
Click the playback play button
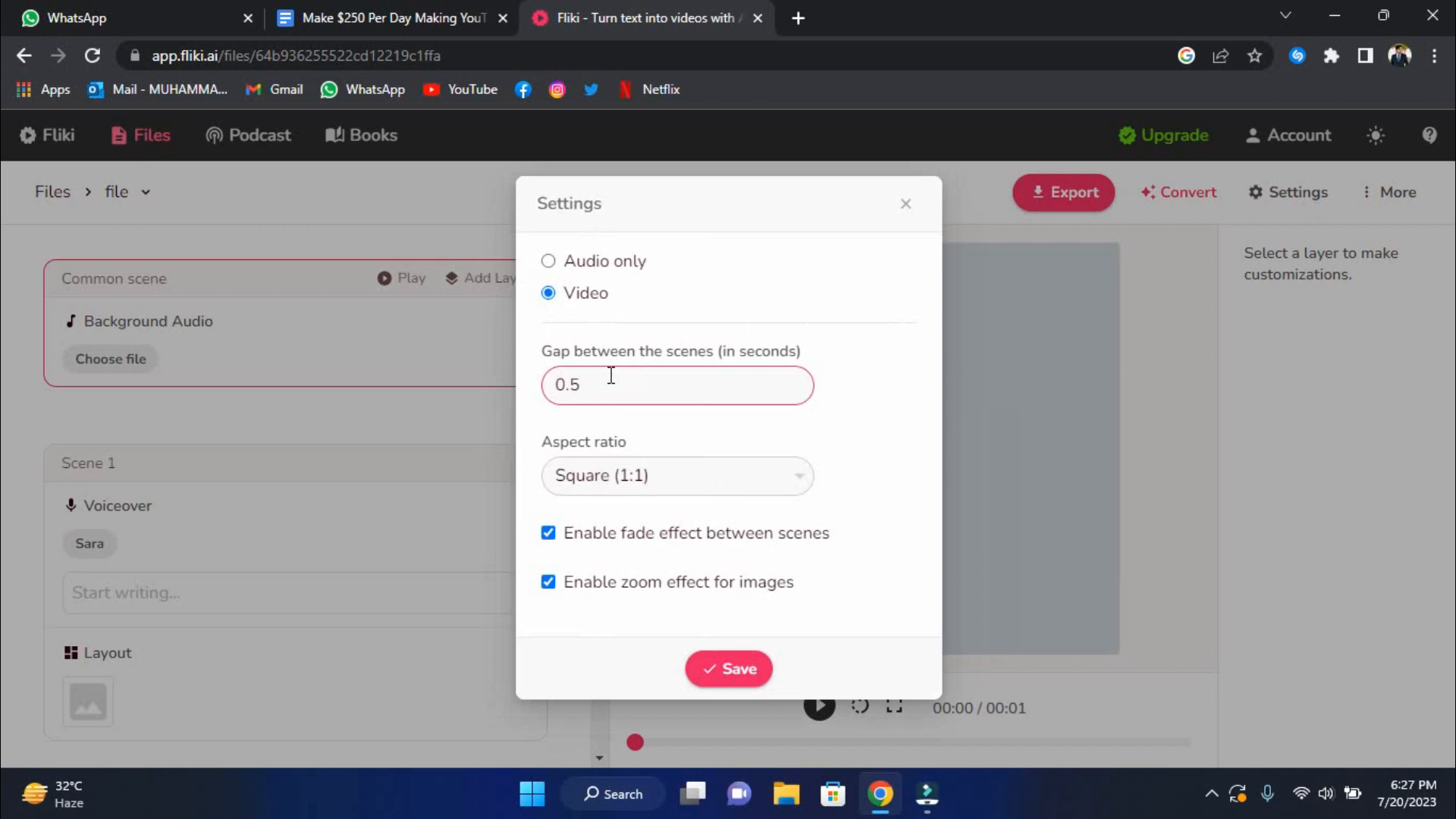coord(818,707)
